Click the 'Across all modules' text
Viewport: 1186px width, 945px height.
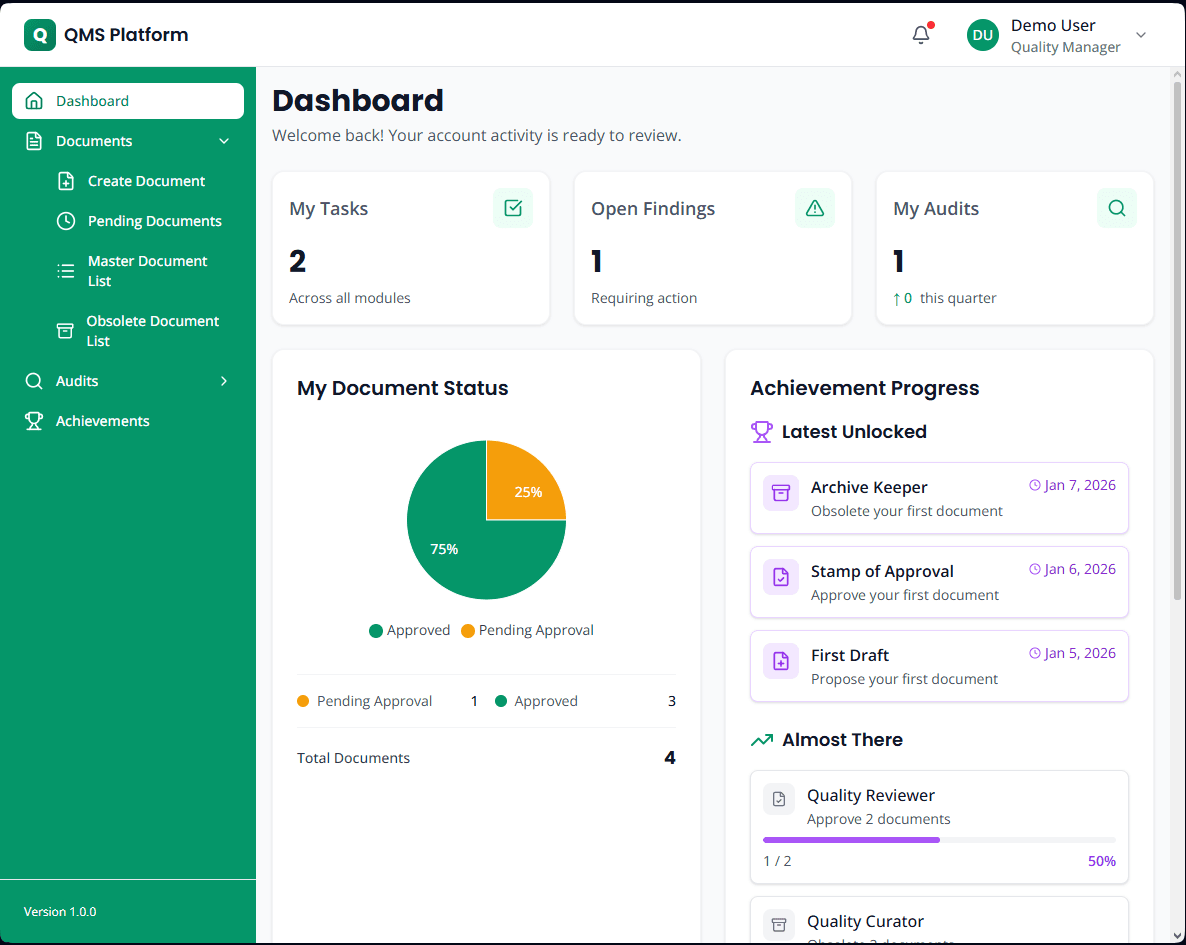[x=349, y=298]
